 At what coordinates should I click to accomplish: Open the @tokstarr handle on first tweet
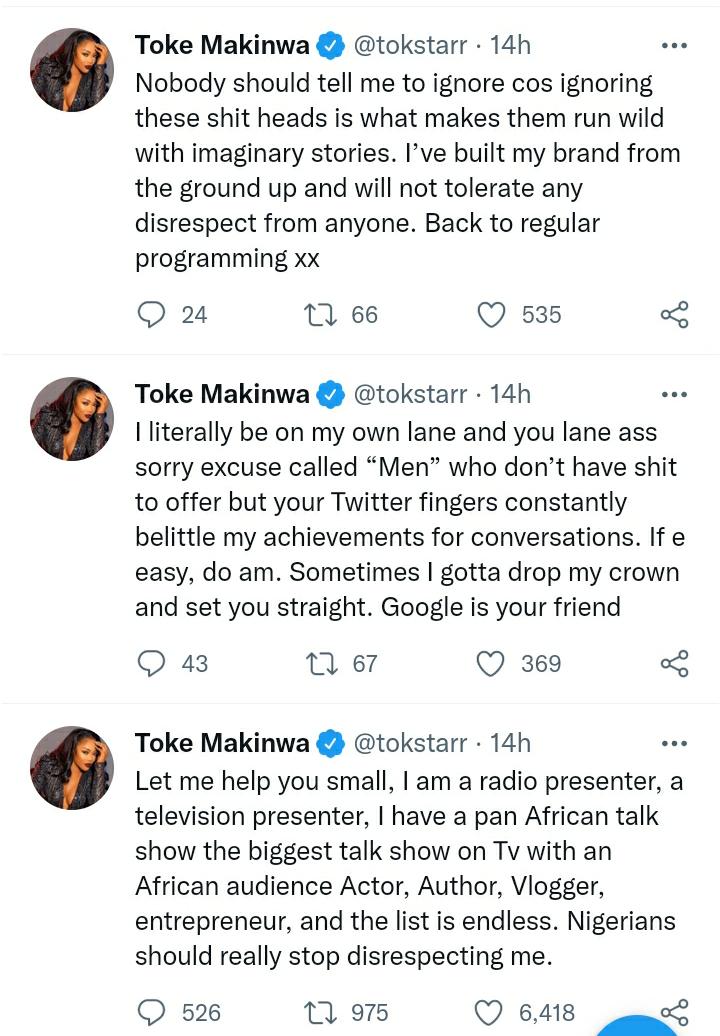coord(409,45)
